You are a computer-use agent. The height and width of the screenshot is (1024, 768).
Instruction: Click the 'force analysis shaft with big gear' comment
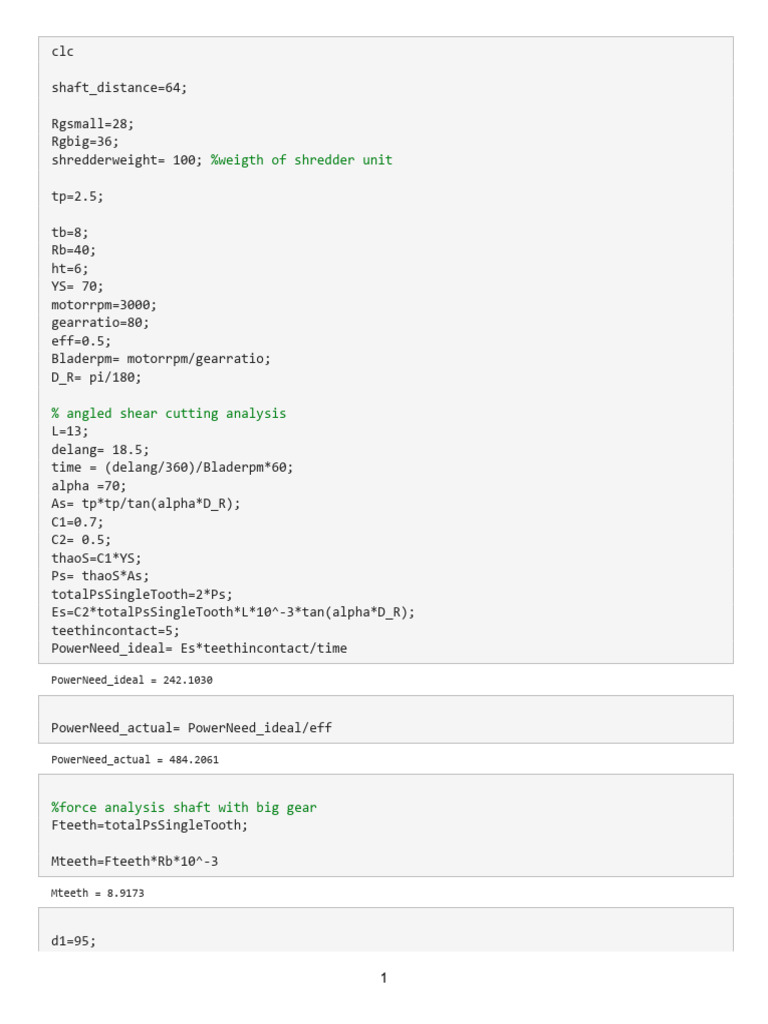point(184,807)
